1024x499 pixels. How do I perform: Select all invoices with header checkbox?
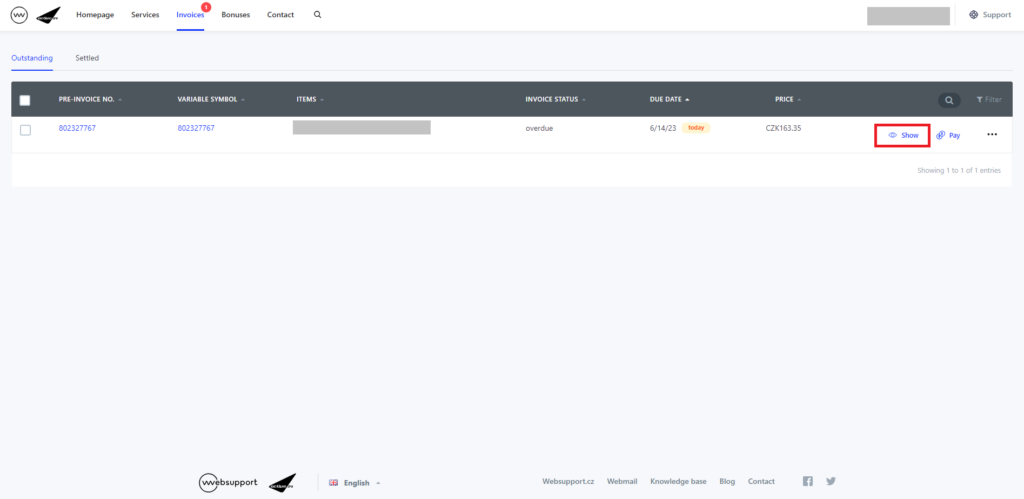(x=25, y=100)
